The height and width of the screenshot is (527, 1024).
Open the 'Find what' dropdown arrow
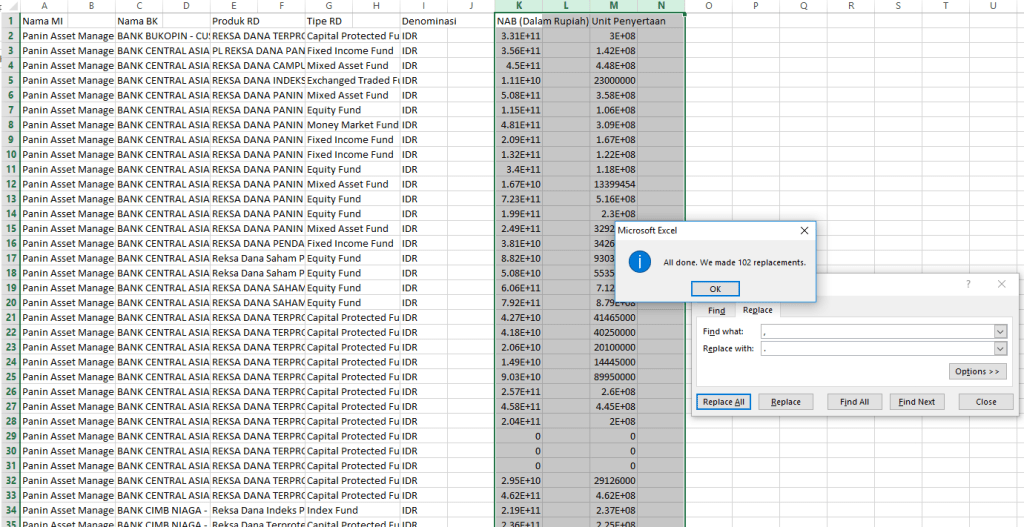999,331
